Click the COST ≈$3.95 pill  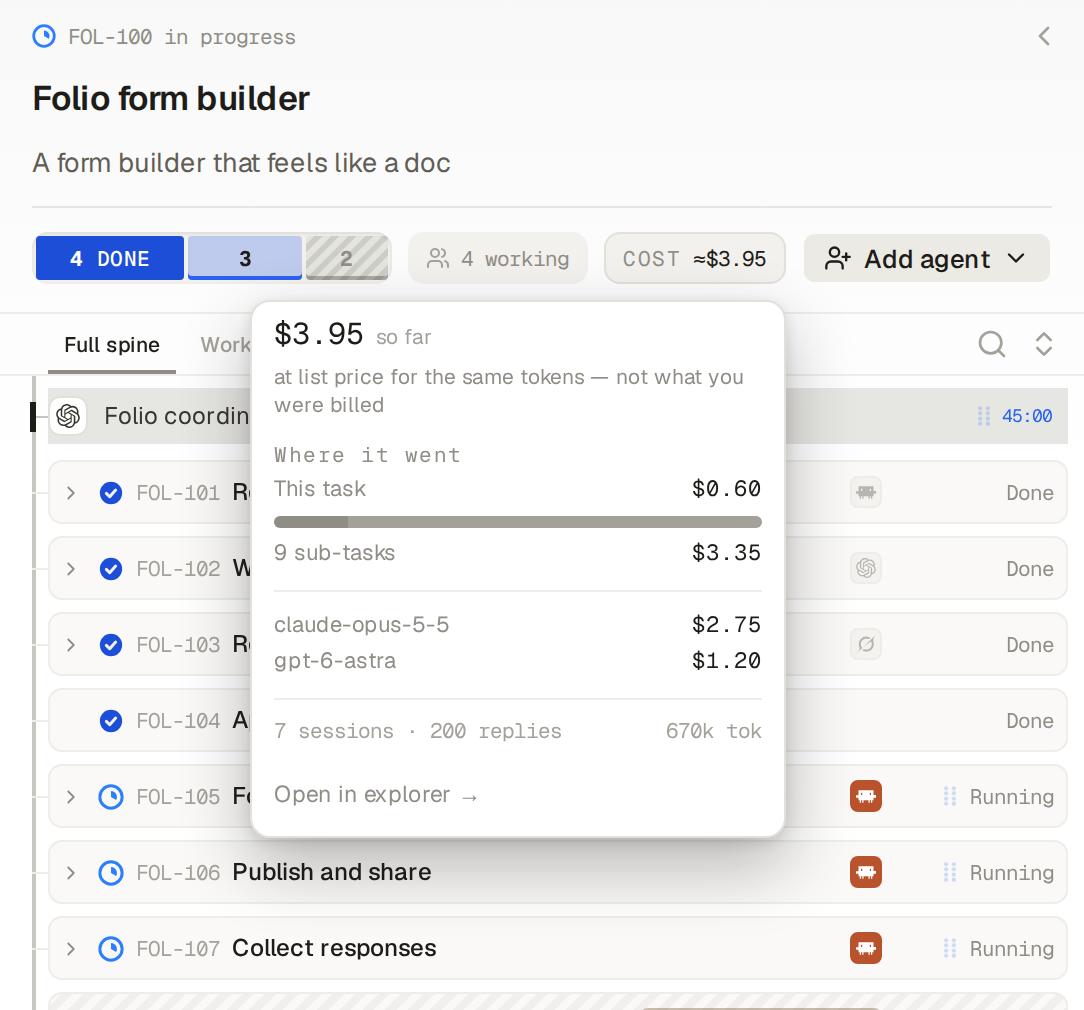coord(695,259)
